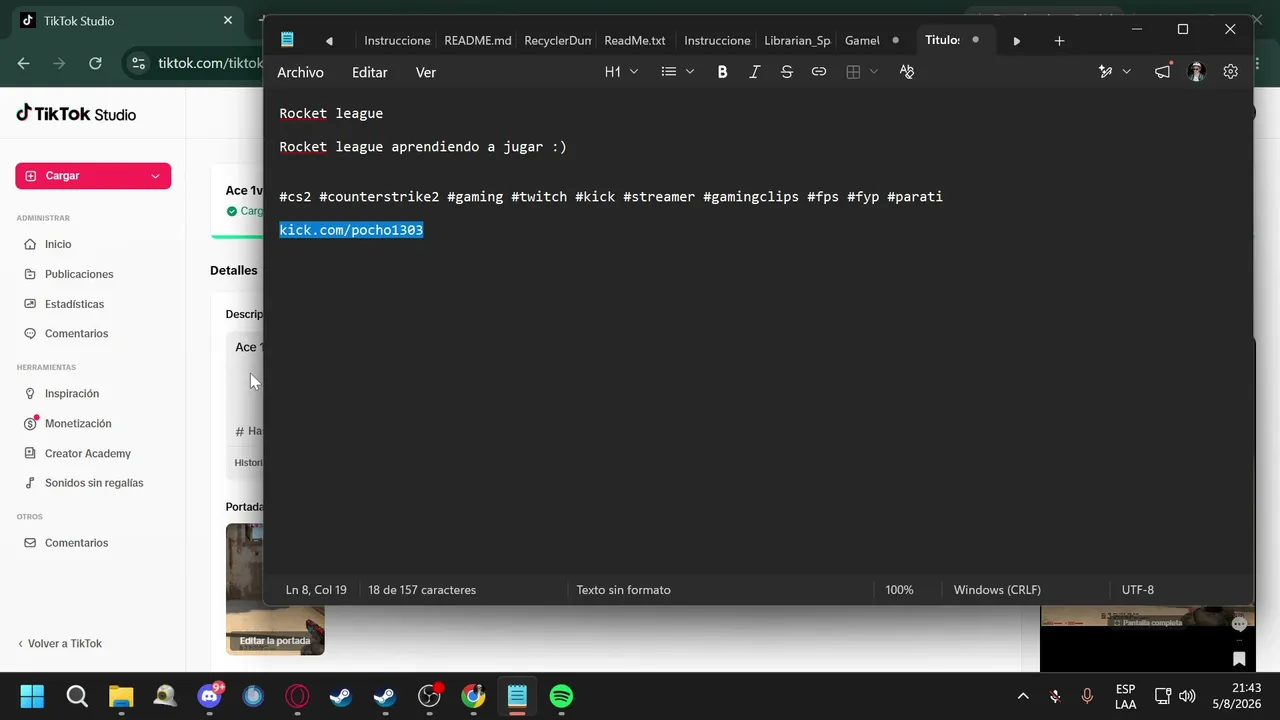
Task: Open Sonidos sin regalías in the sidebar
Action: pyautogui.click(x=92, y=483)
